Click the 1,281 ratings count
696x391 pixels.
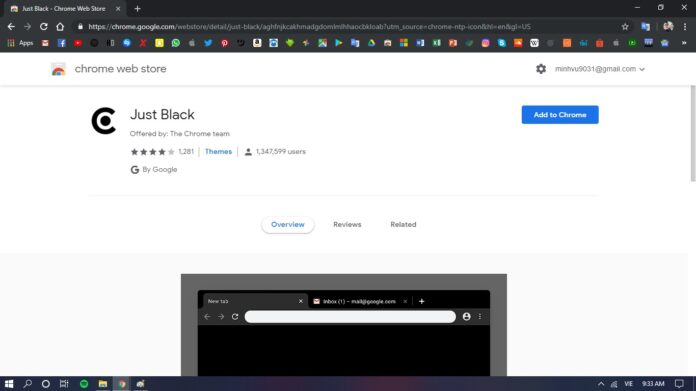coord(186,152)
